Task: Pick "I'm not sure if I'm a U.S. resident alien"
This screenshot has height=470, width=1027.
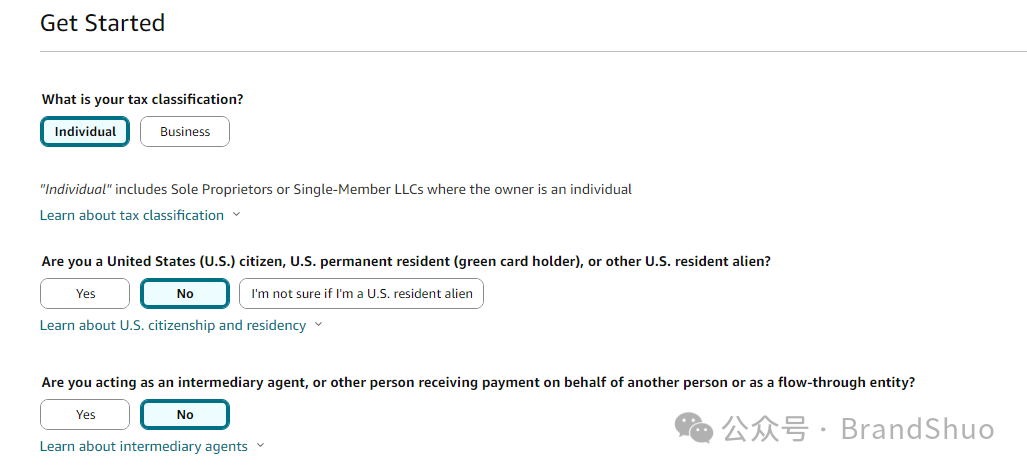Action: [361, 293]
